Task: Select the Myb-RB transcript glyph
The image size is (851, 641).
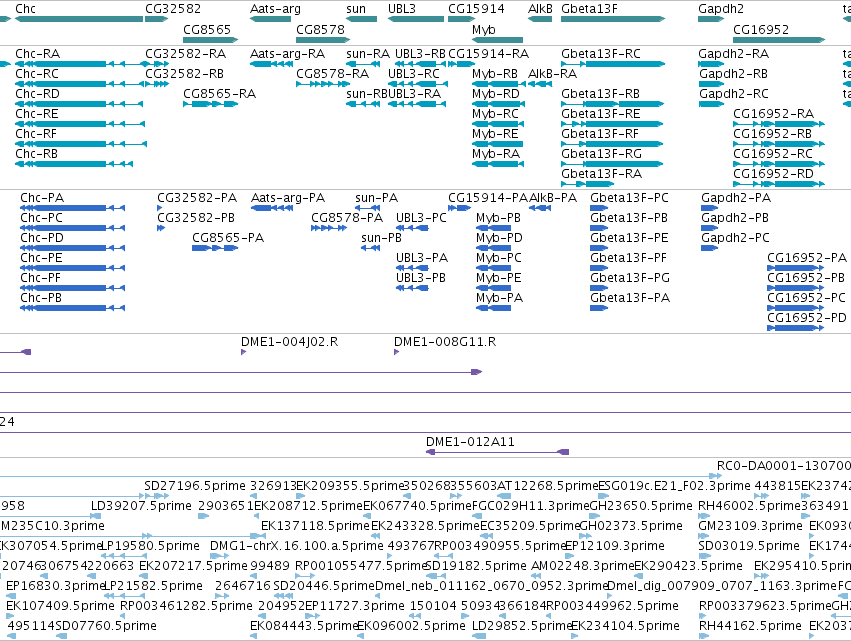Action: [499, 84]
